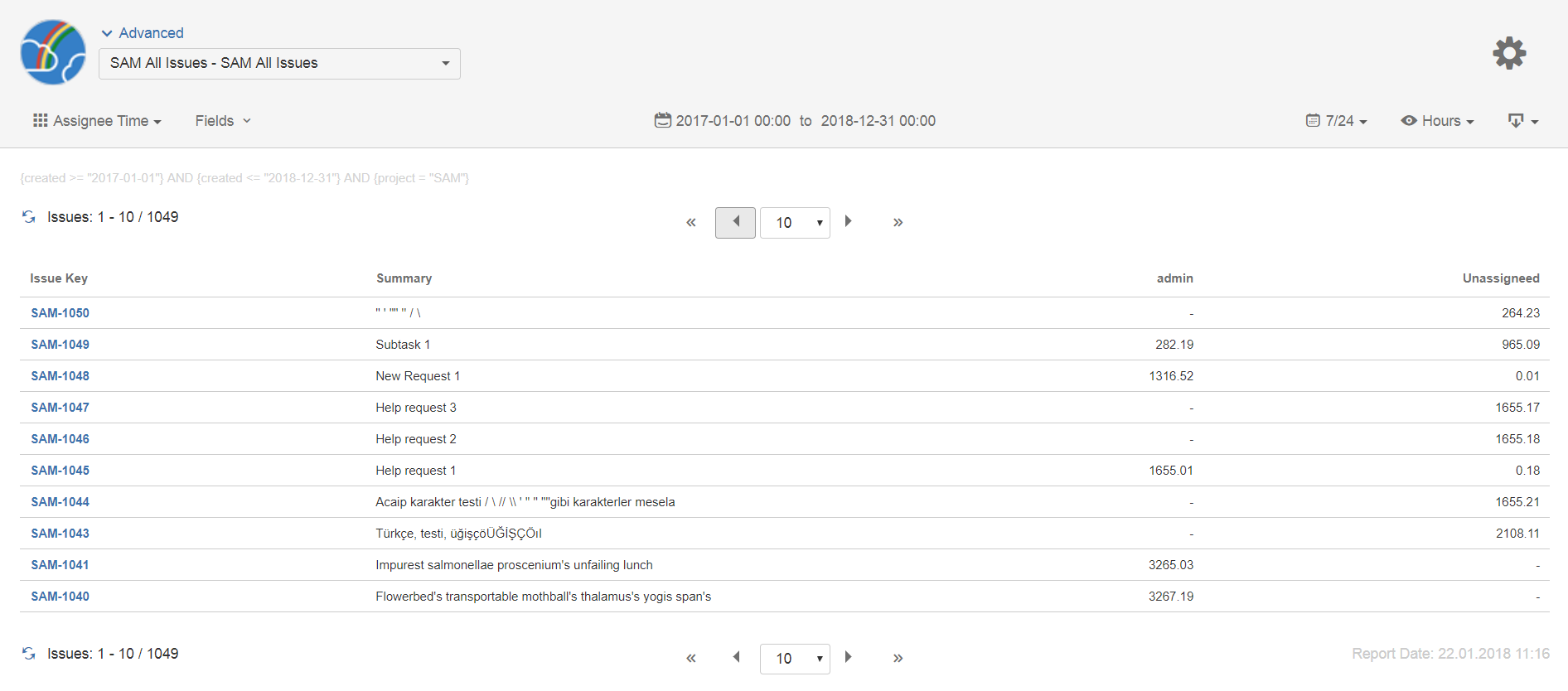Click the bottom refresh issues icon
Screen dimensions: 1568x691
(29, 654)
